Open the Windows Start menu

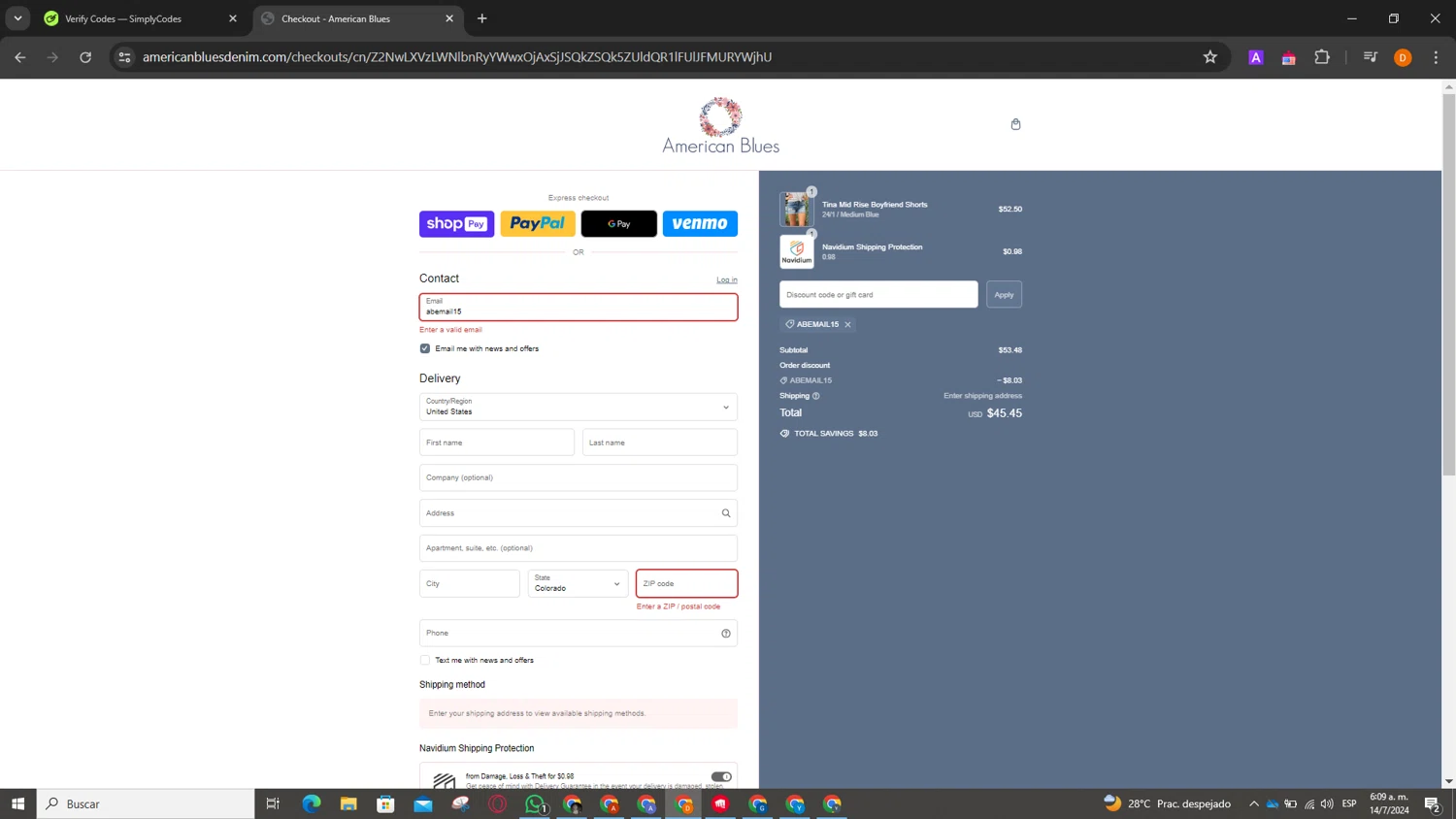tap(17, 803)
